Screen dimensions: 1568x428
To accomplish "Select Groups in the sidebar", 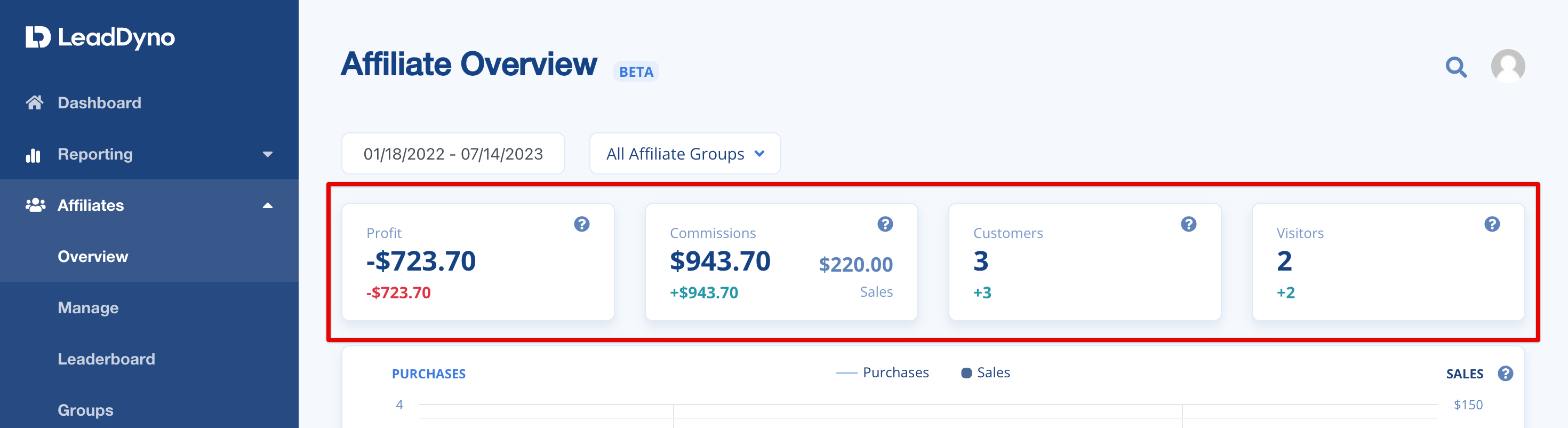I will coord(85,410).
